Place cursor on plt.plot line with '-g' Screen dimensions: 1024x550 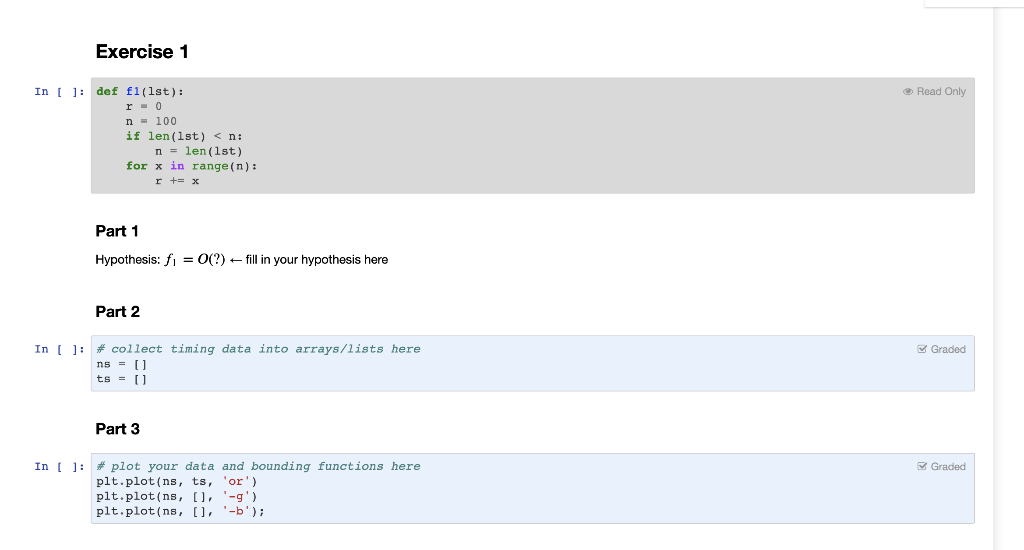(177, 496)
